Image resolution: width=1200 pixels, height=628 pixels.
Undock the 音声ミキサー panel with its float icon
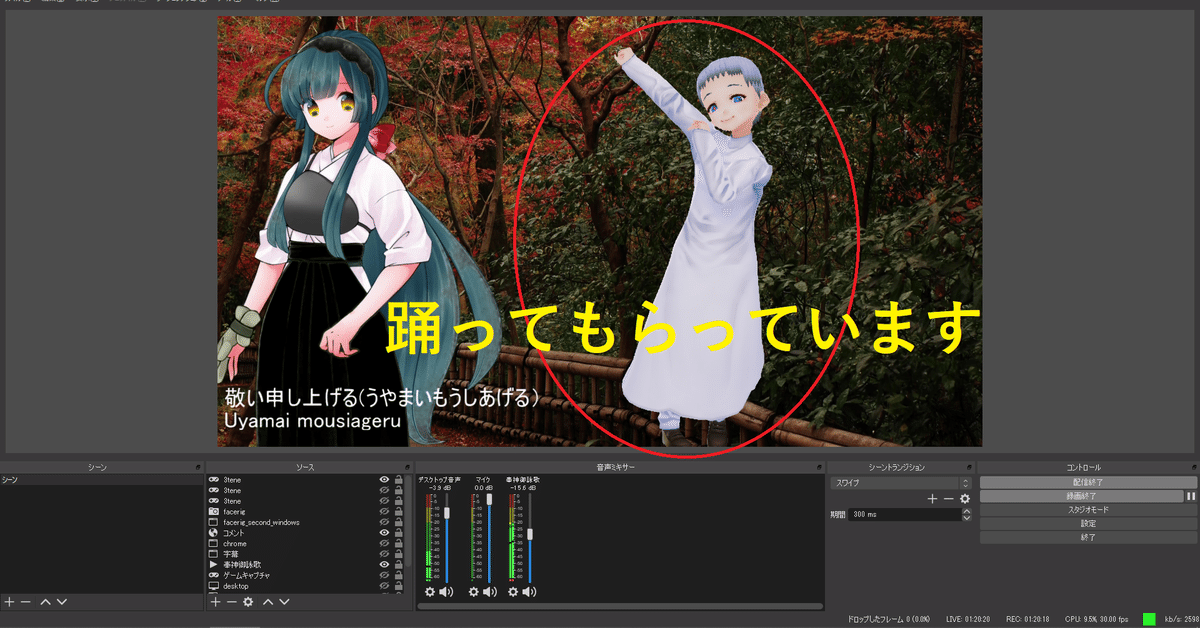pyautogui.click(x=818, y=467)
